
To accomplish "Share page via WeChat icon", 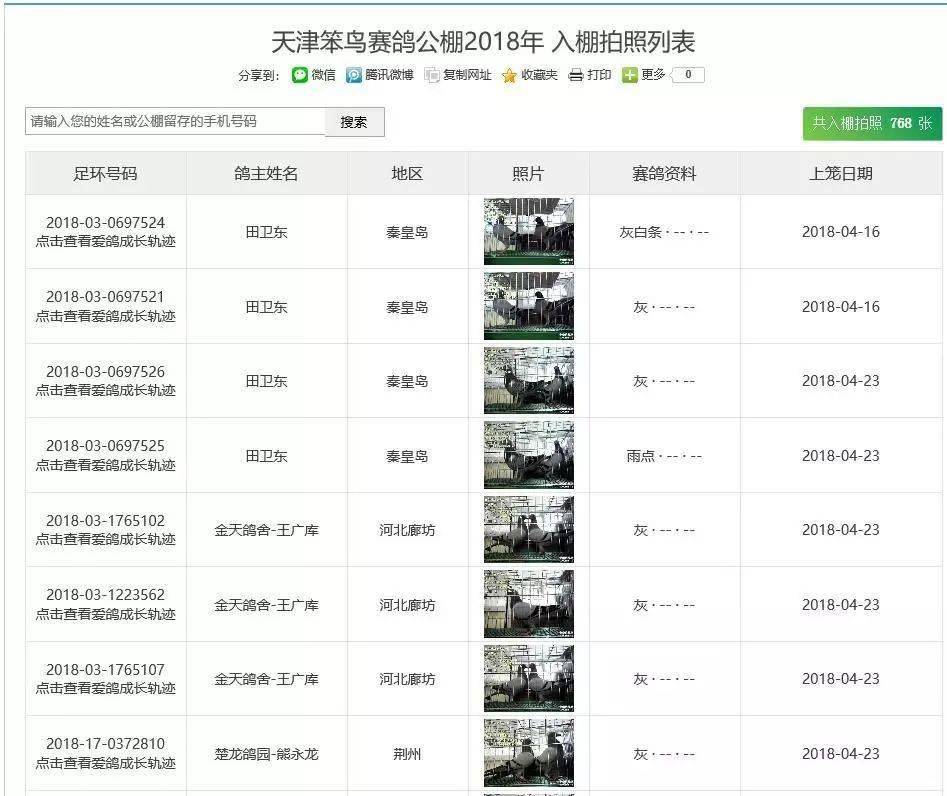I will (300, 75).
